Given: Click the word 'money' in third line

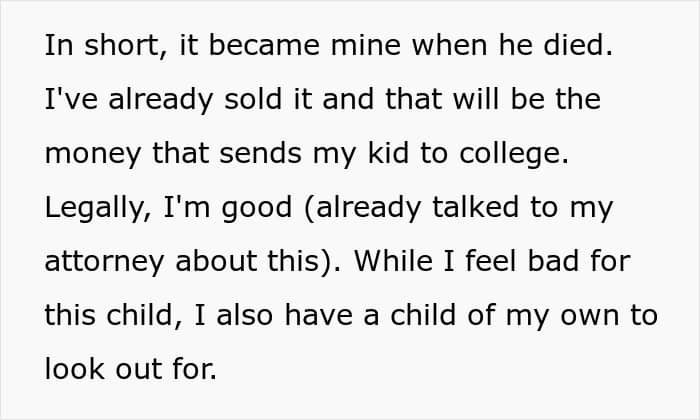Looking at the screenshot, I should [93, 154].
